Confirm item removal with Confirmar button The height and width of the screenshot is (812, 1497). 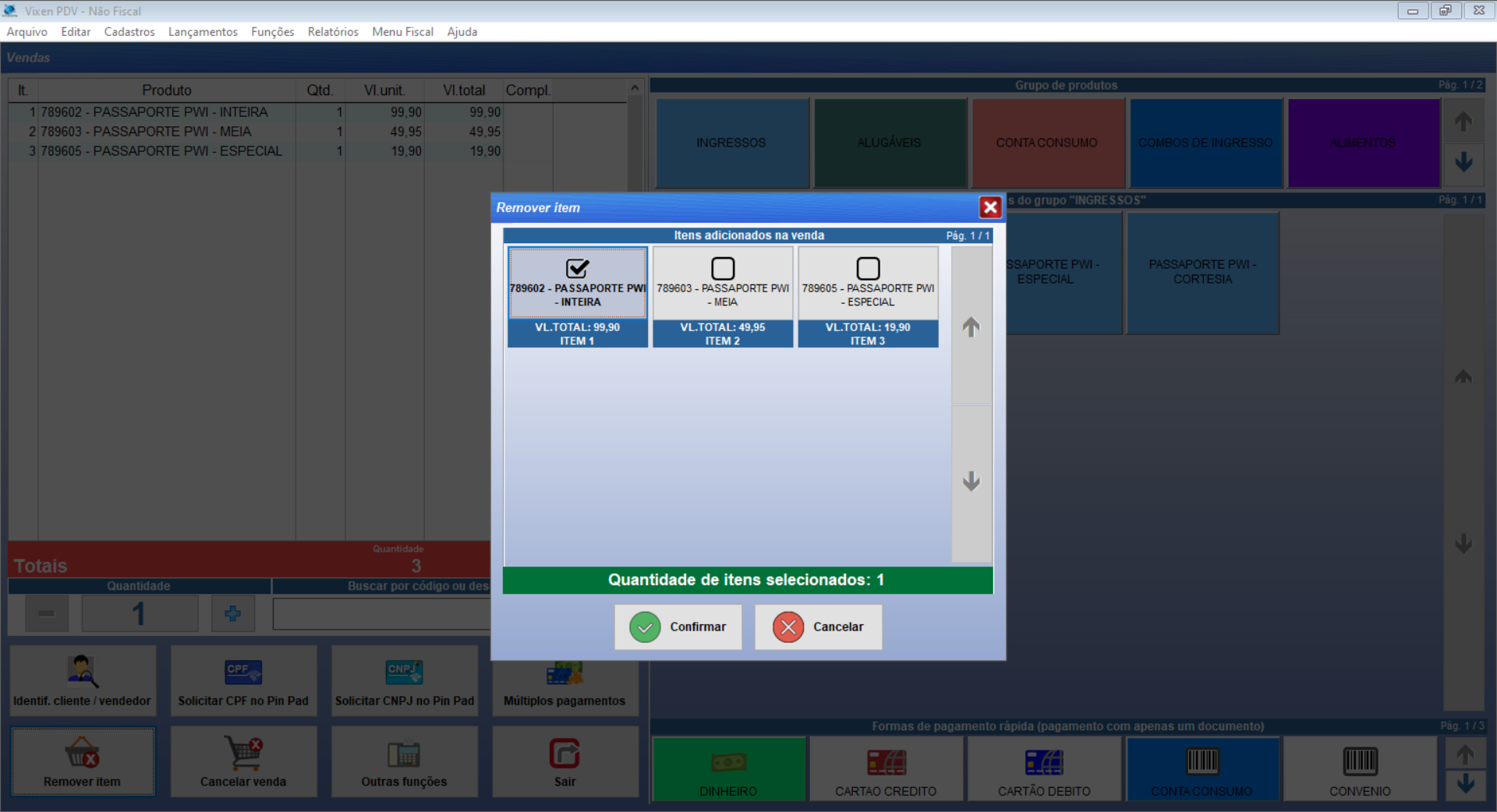point(678,627)
